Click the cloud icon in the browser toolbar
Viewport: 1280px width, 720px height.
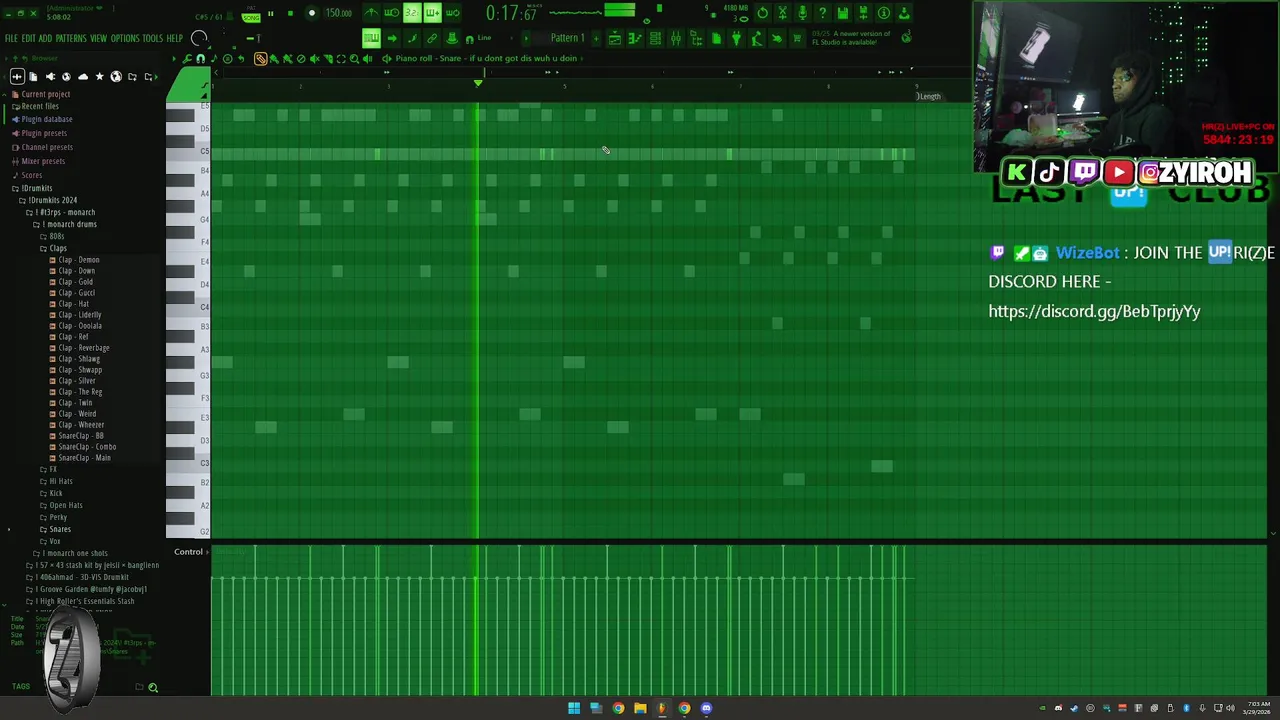tap(83, 77)
